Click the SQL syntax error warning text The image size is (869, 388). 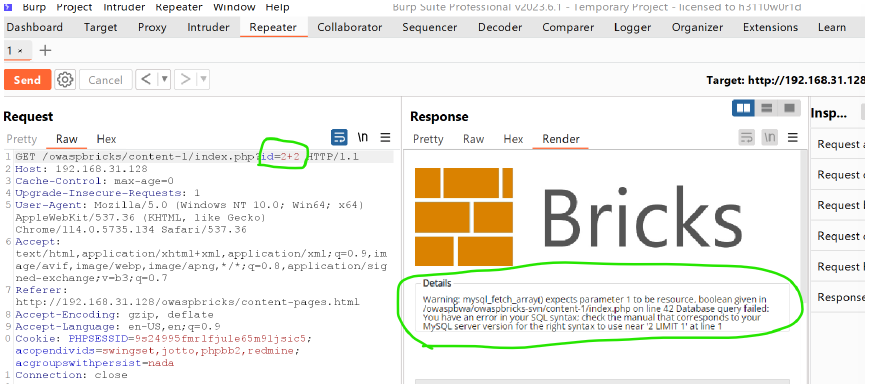coord(595,313)
